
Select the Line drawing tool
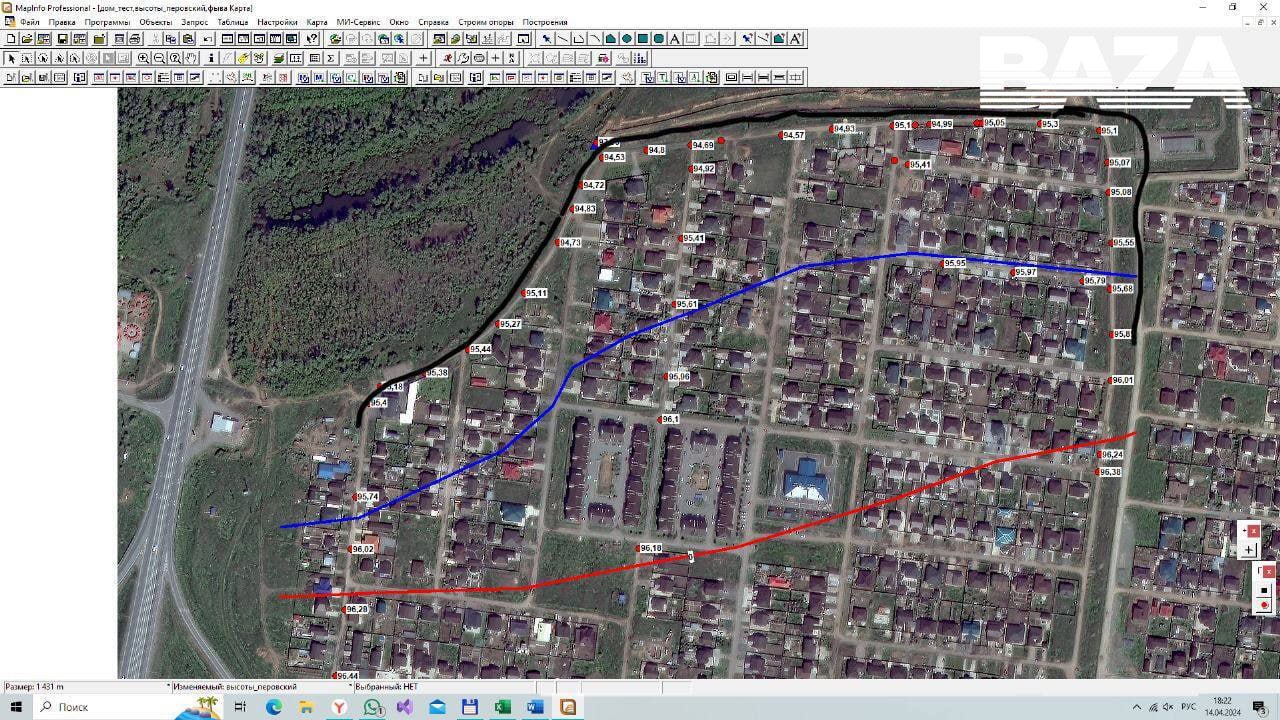coord(563,39)
